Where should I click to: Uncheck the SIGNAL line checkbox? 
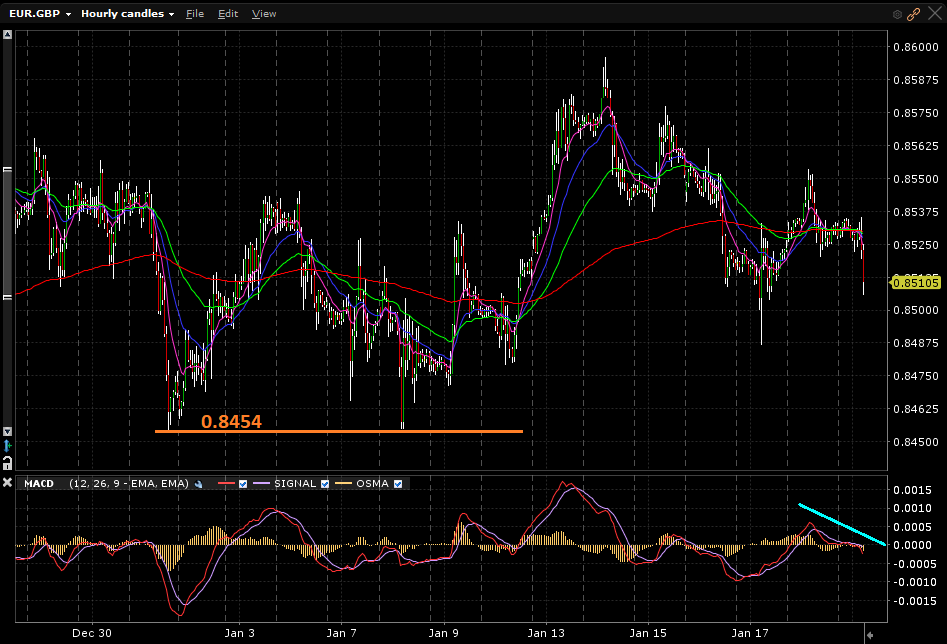325,484
